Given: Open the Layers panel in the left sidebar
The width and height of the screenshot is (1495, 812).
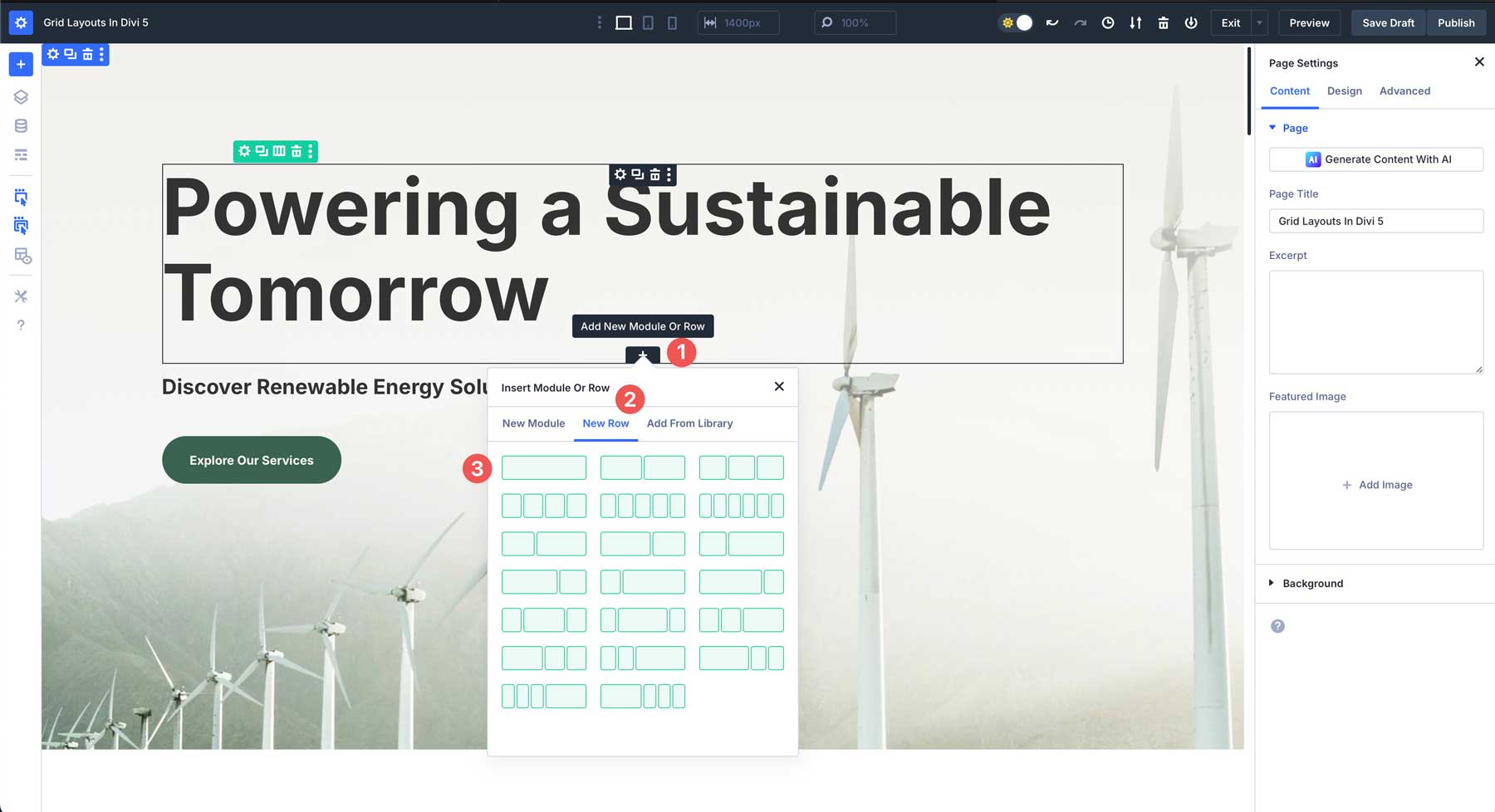Looking at the screenshot, I should [x=20, y=96].
